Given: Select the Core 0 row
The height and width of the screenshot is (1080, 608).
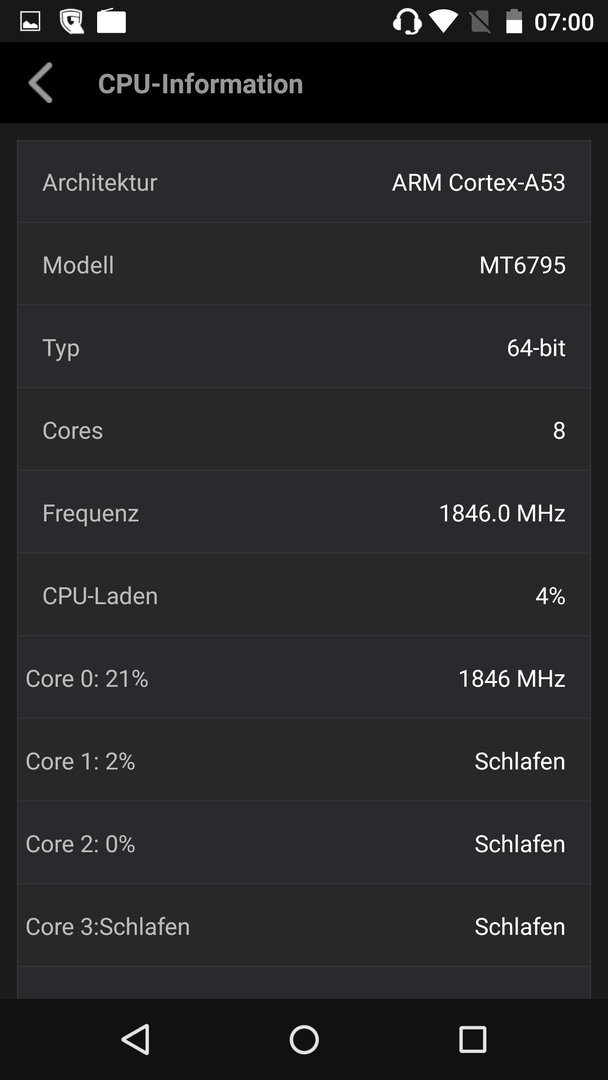Looking at the screenshot, I should (304, 678).
